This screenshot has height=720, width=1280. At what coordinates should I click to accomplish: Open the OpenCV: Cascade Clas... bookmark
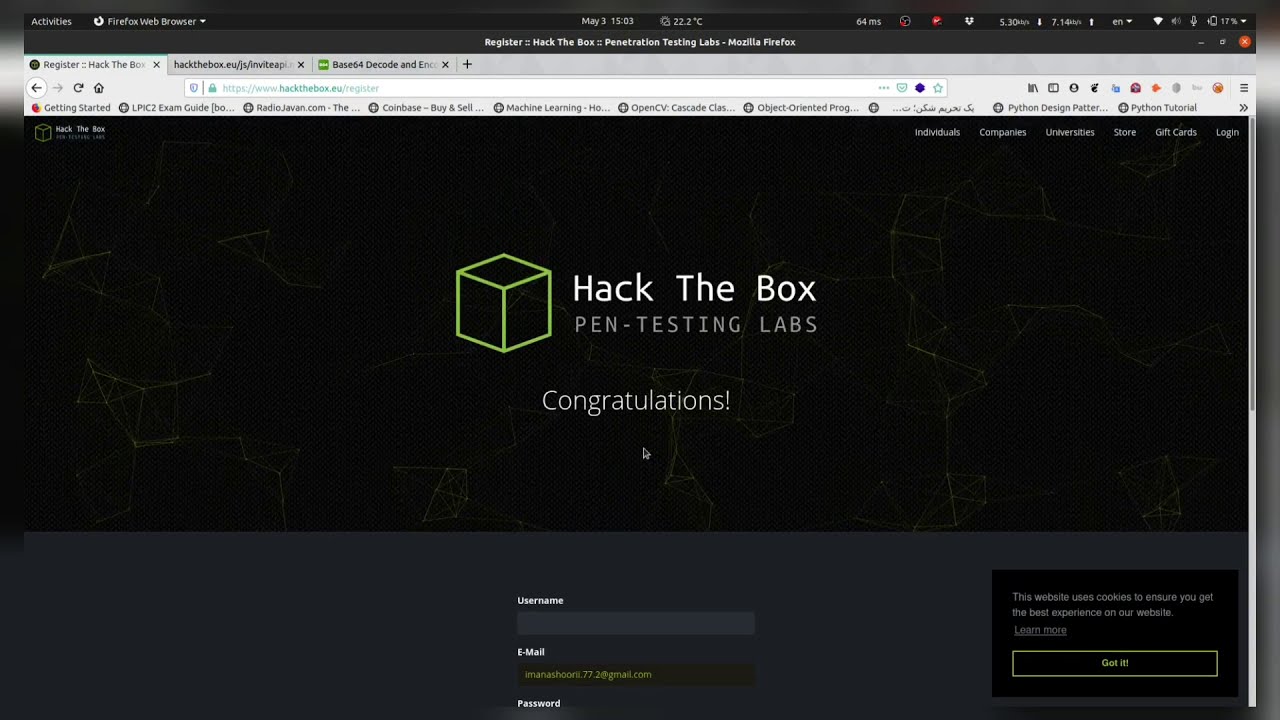pyautogui.click(x=676, y=108)
